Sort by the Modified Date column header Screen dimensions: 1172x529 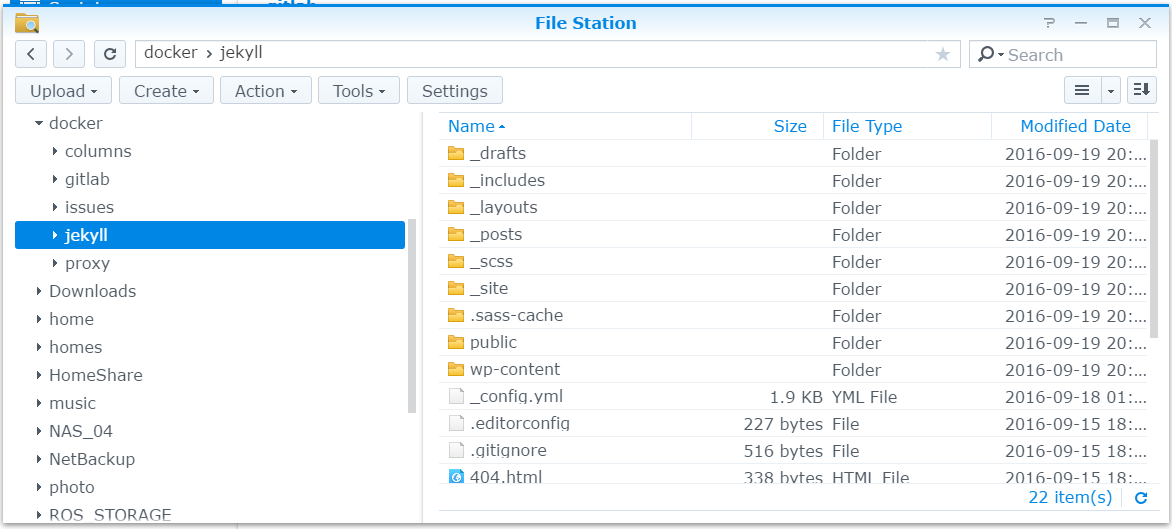[x=1070, y=126]
